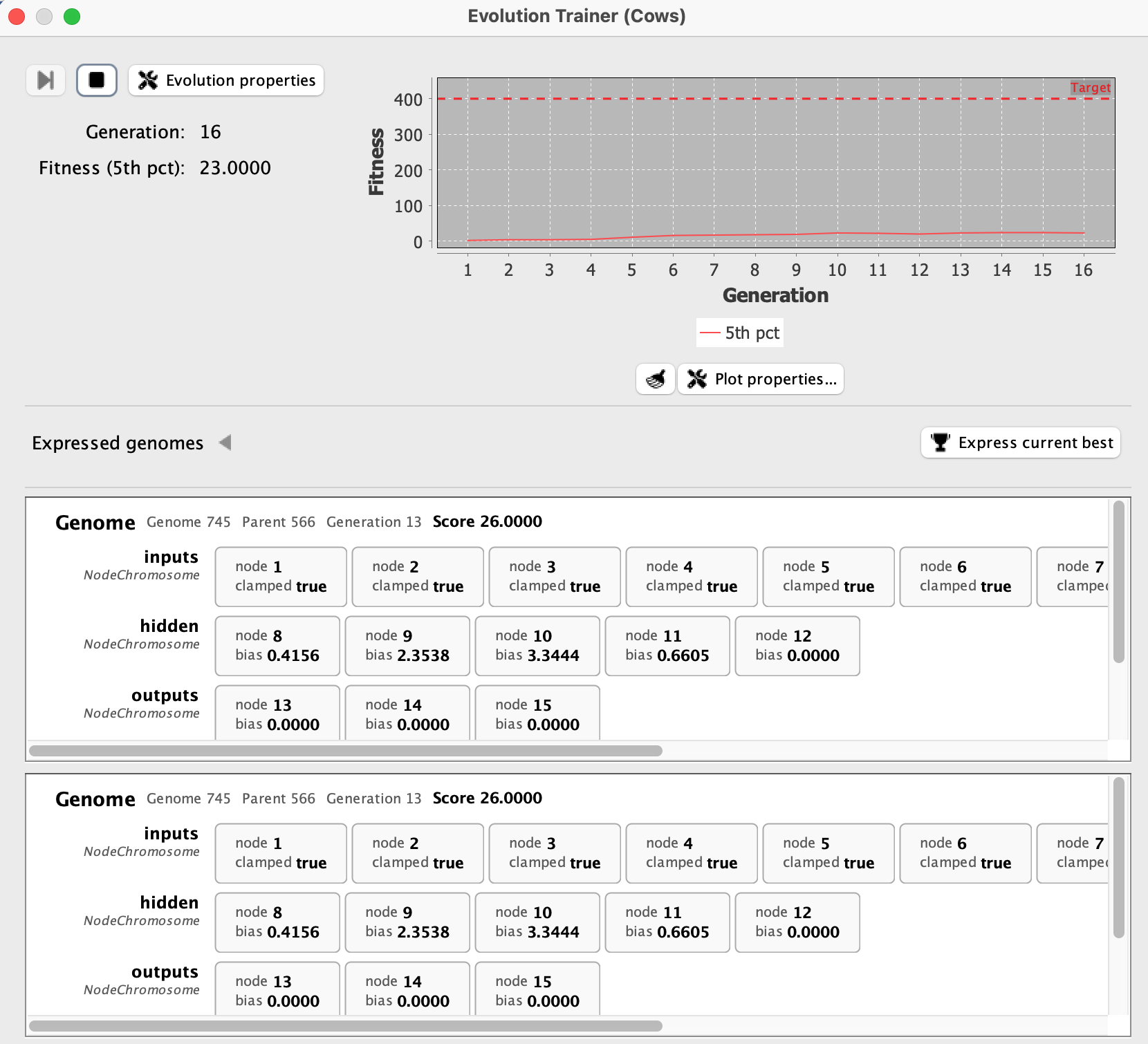Select output node 14 in first genome
Image resolution: width=1148 pixels, height=1044 pixels.
point(407,713)
